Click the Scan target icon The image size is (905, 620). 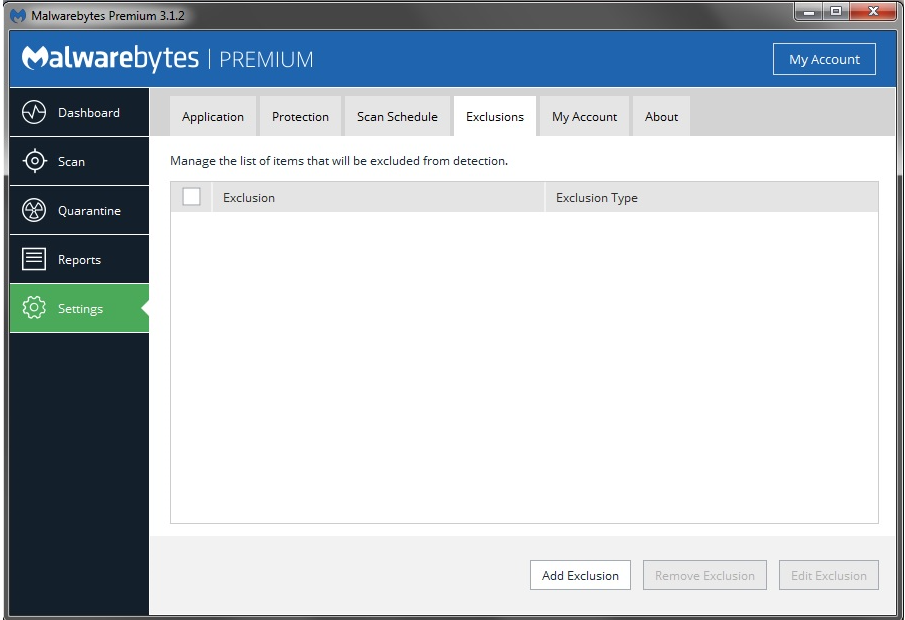coord(34,161)
